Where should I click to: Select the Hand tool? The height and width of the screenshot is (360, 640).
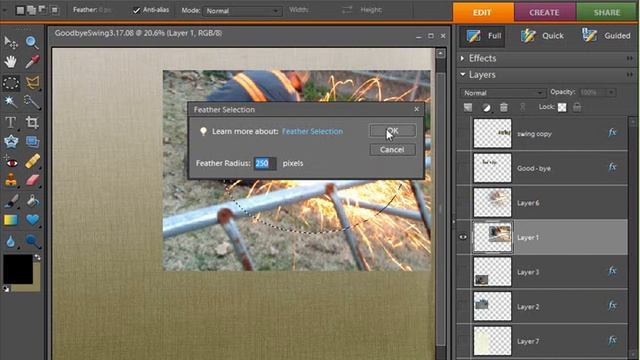click(x=11, y=62)
